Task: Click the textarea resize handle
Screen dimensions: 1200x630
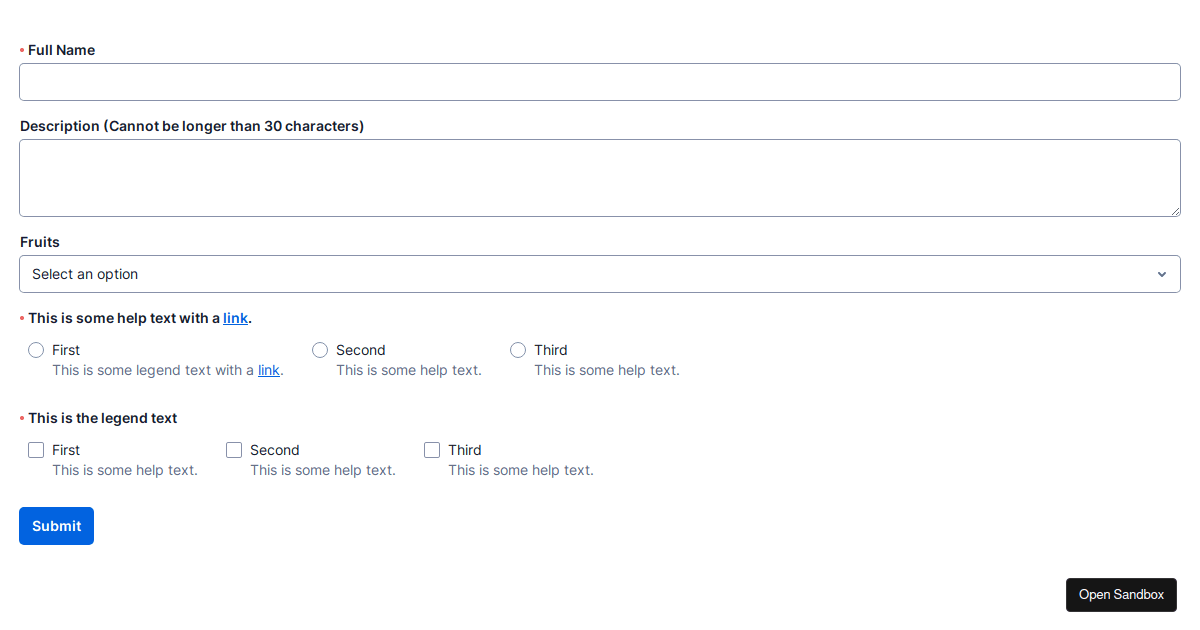Action: point(1176,211)
